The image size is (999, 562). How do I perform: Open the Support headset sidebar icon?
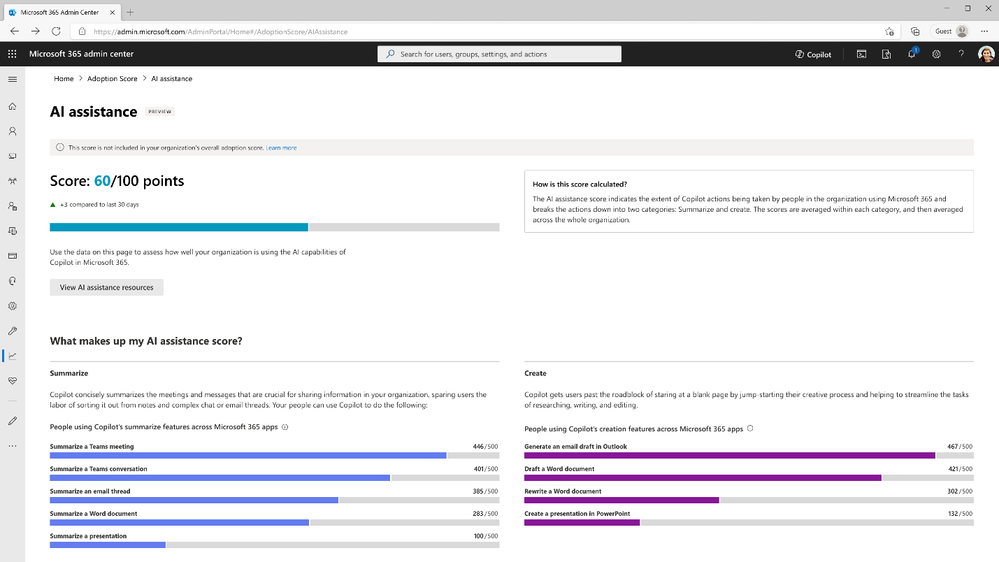pos(12,281)
